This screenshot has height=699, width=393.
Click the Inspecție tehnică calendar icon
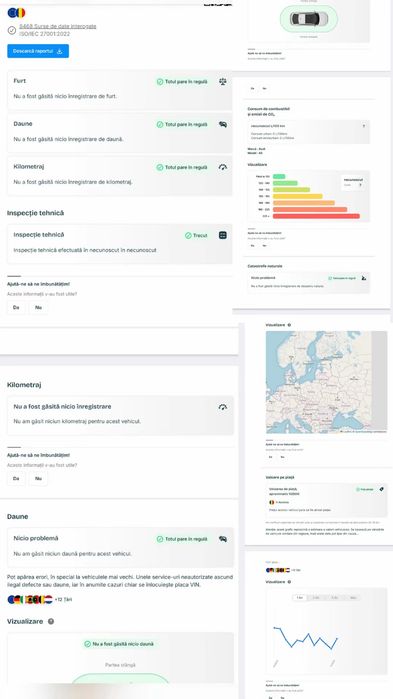tap(223, 235)
